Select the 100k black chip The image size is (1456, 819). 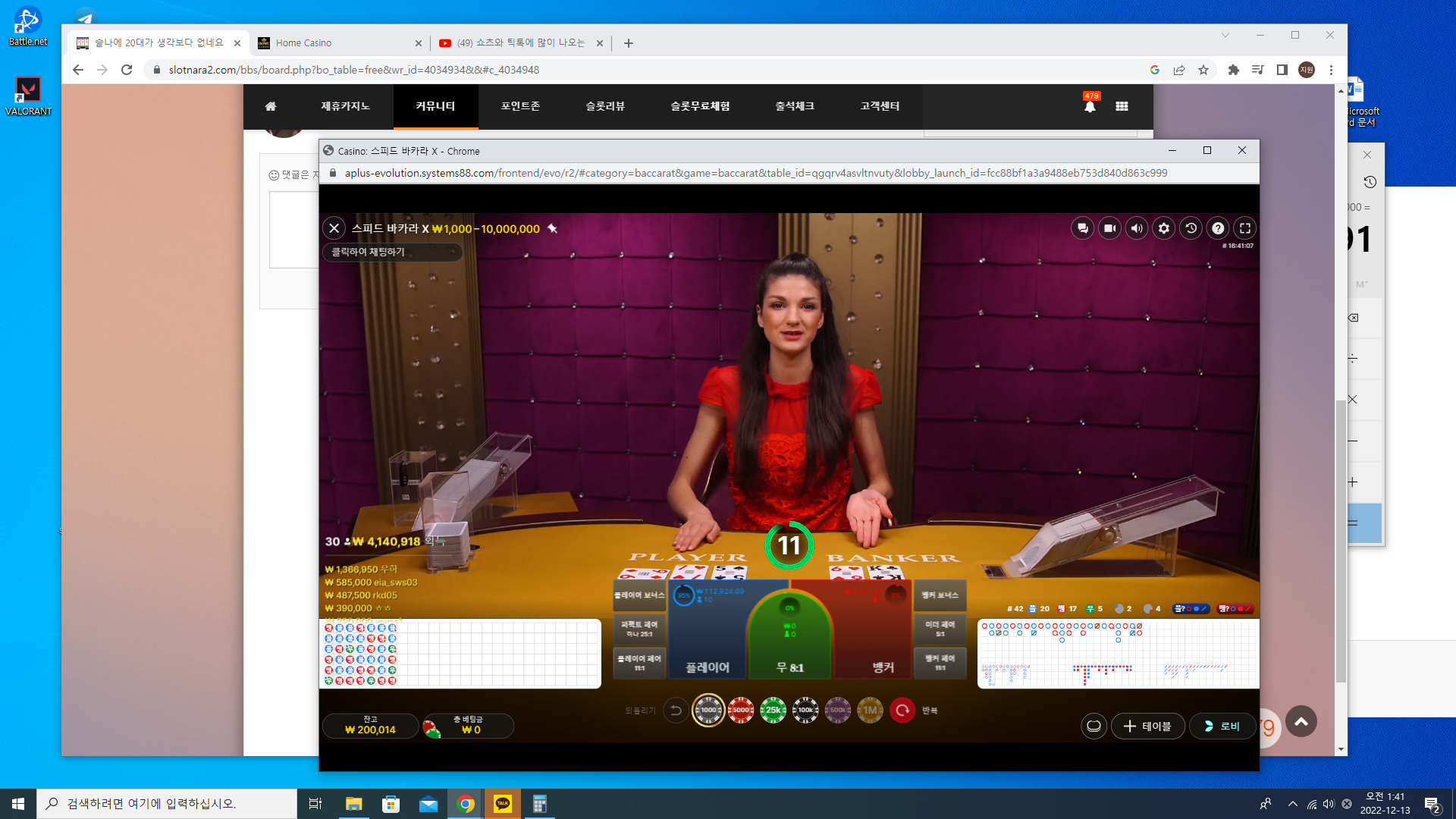point(805,711)
